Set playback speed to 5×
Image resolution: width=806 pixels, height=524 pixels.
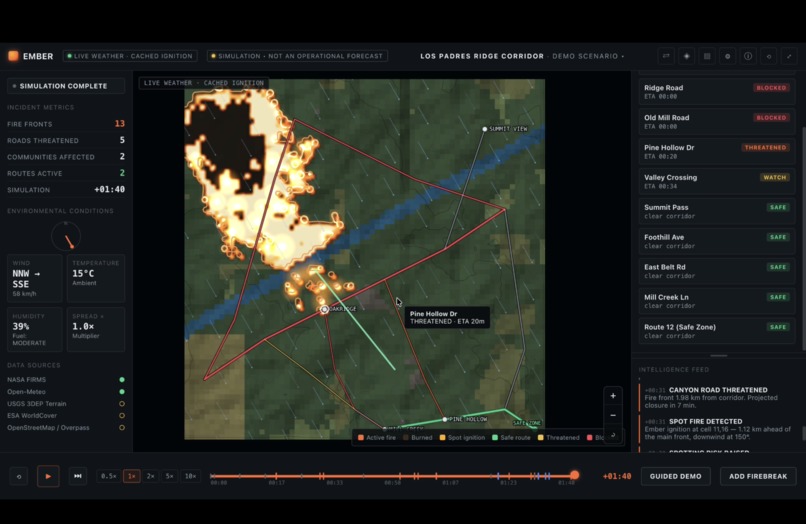coord(169,476)
